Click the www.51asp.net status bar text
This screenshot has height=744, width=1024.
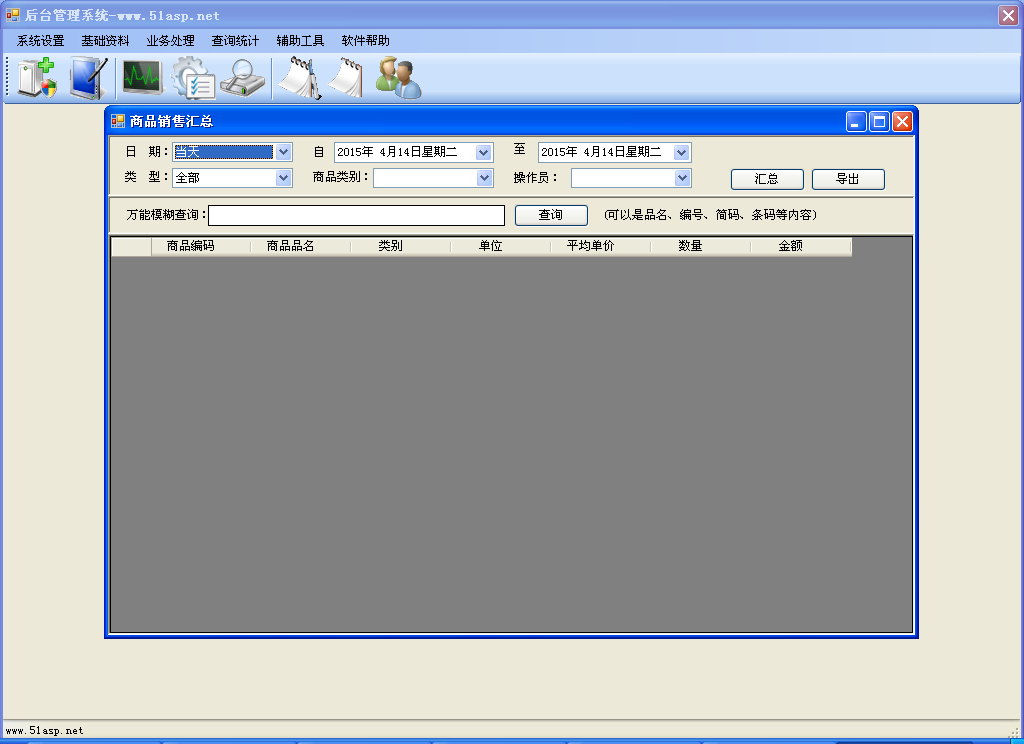(x=44, y=730)
